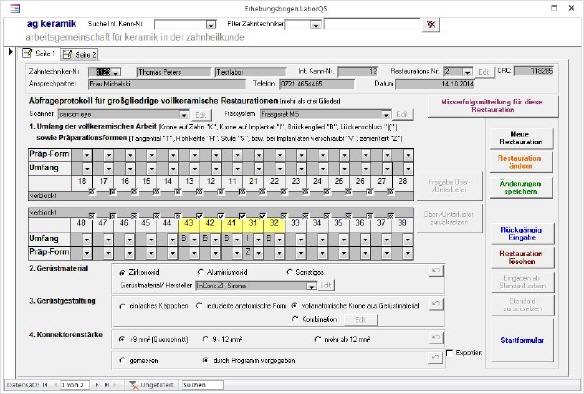Select the 9 - 12 mm² connector size

(x=205, y=339)
